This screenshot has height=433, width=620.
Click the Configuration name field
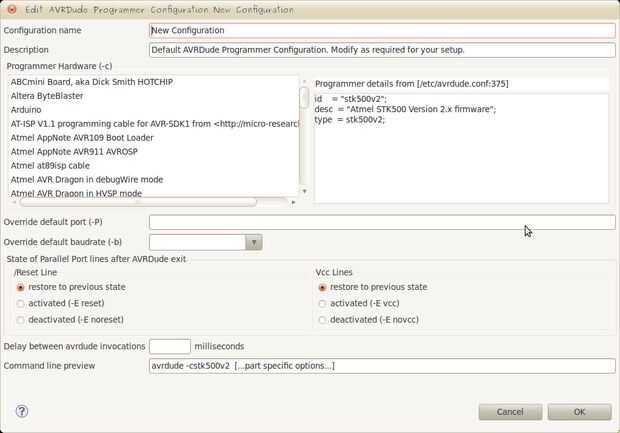pos(382,30)
